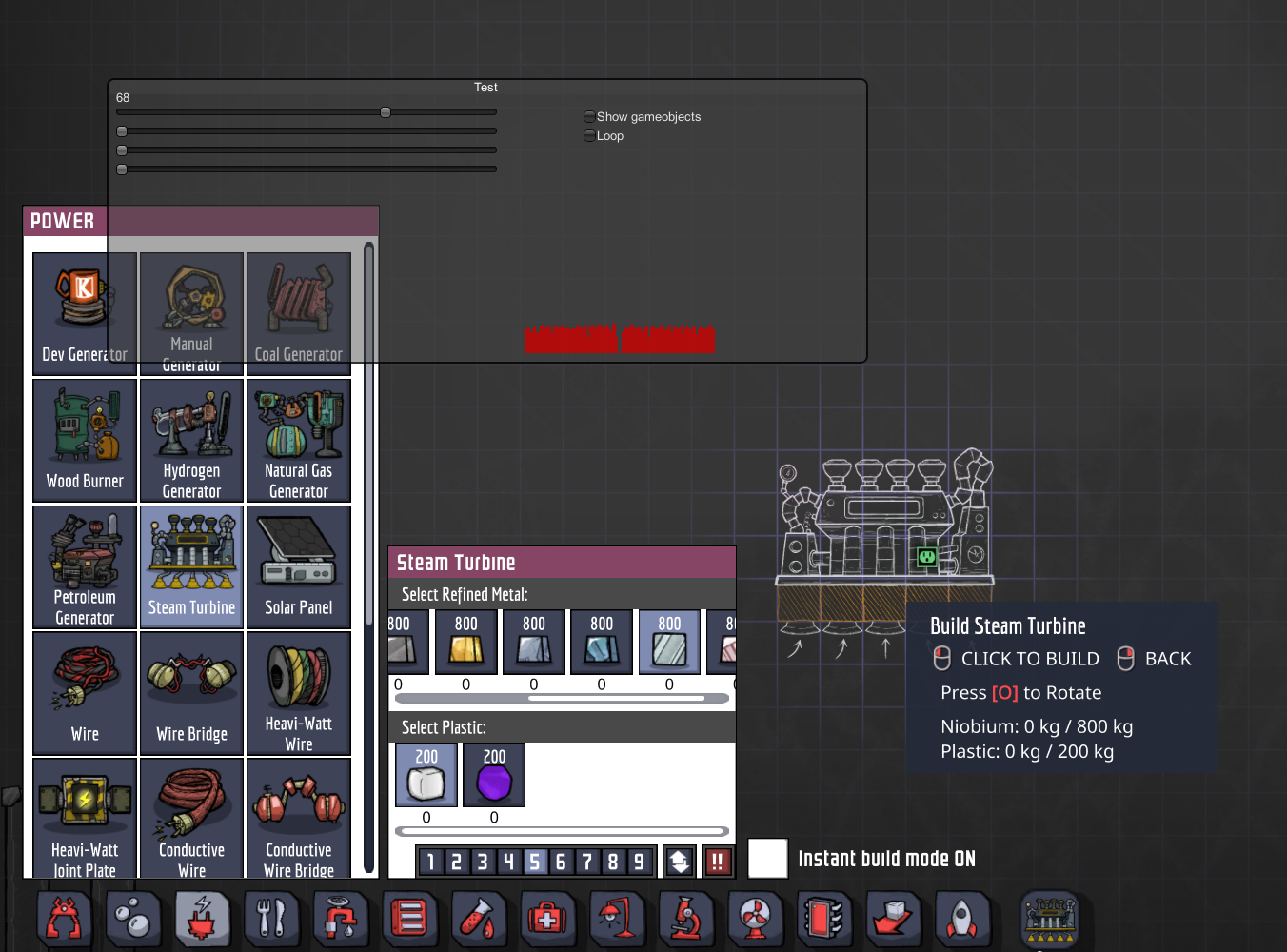Open the Oxygen build category
Viewport: 1287px width, 952px height.
133,919
